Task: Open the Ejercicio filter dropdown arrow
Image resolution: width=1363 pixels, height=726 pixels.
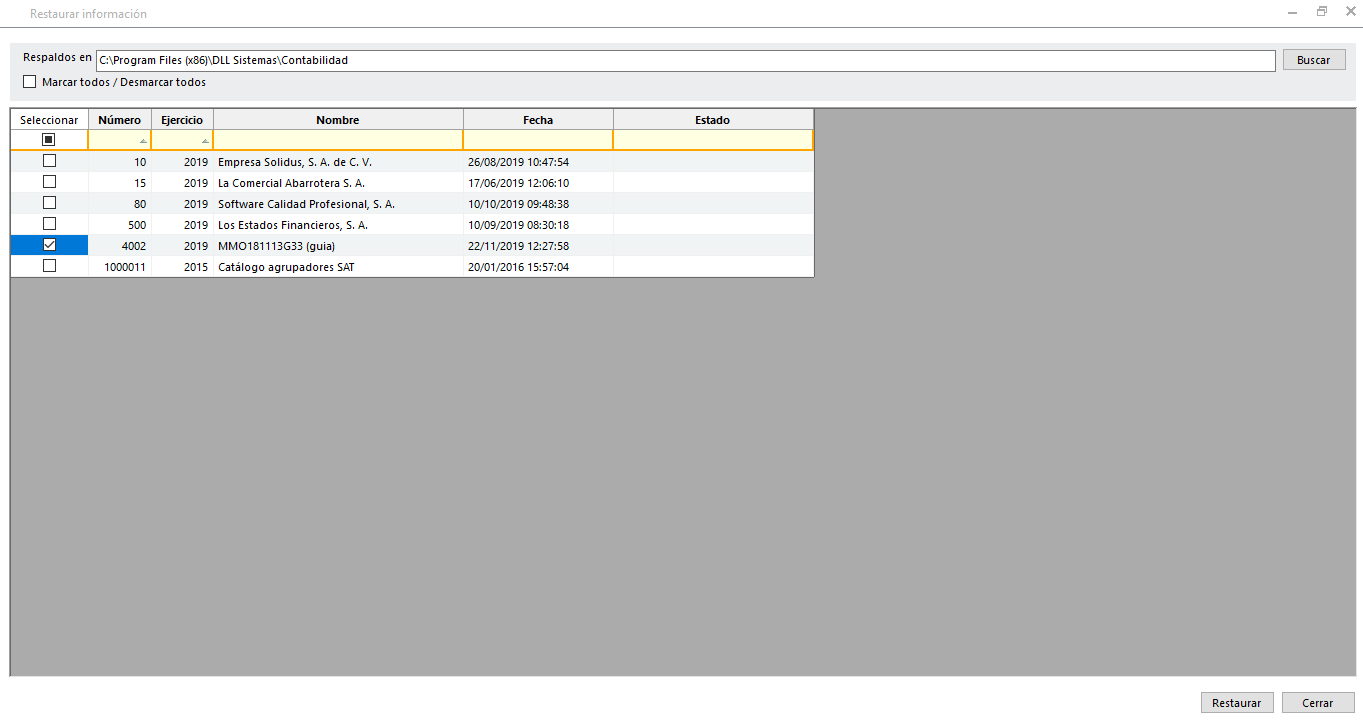Action: 205,141
